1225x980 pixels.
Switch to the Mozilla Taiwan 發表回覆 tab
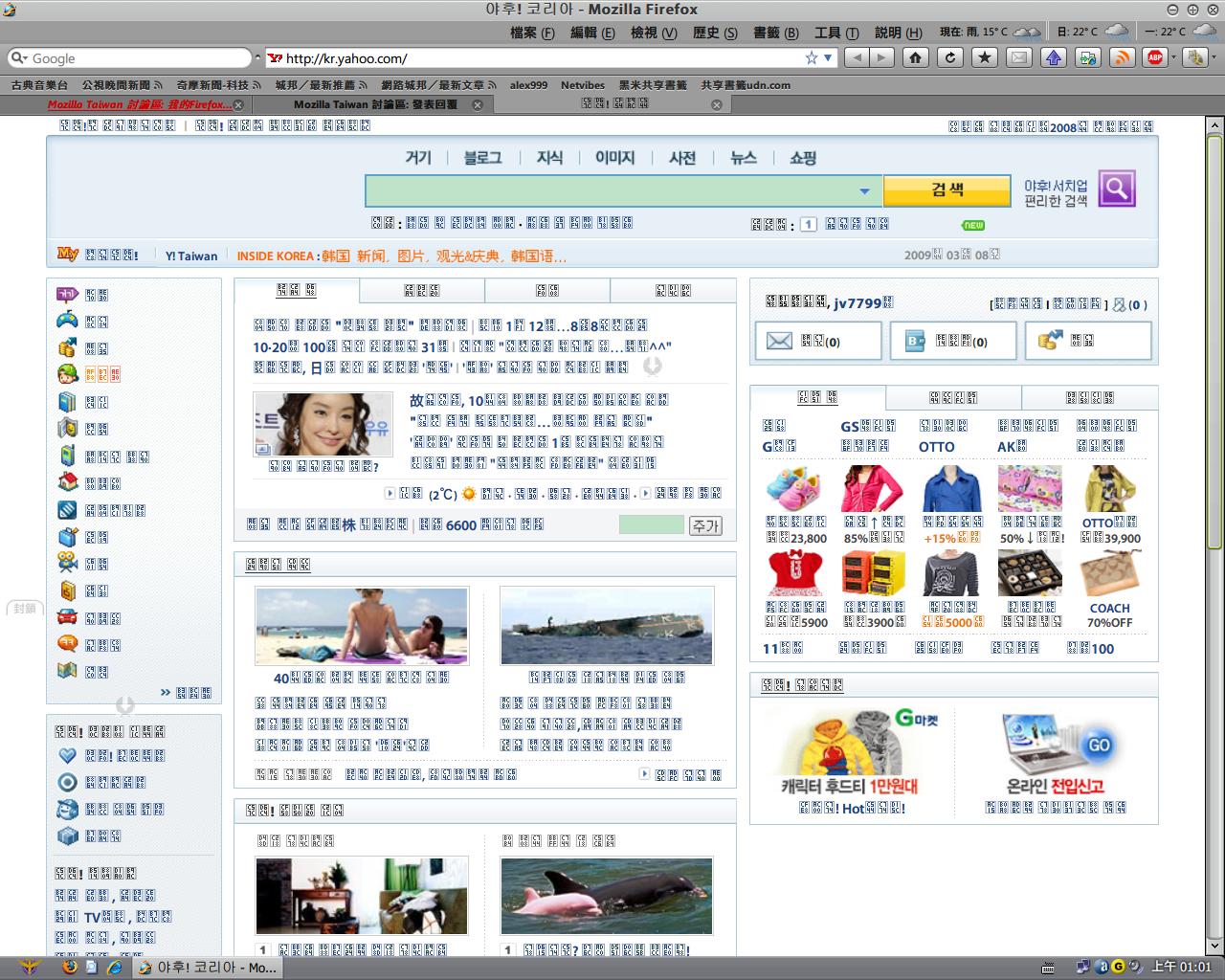375,104
